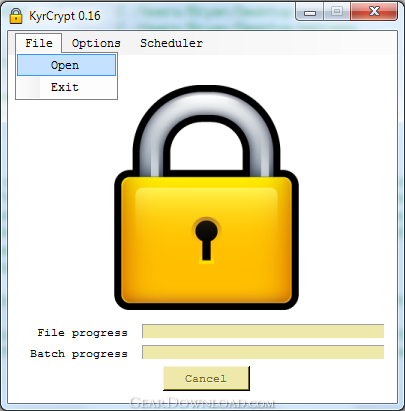Click the Batch progress bar
This screenshot has height=411, width=405.
tap(263, 352)
